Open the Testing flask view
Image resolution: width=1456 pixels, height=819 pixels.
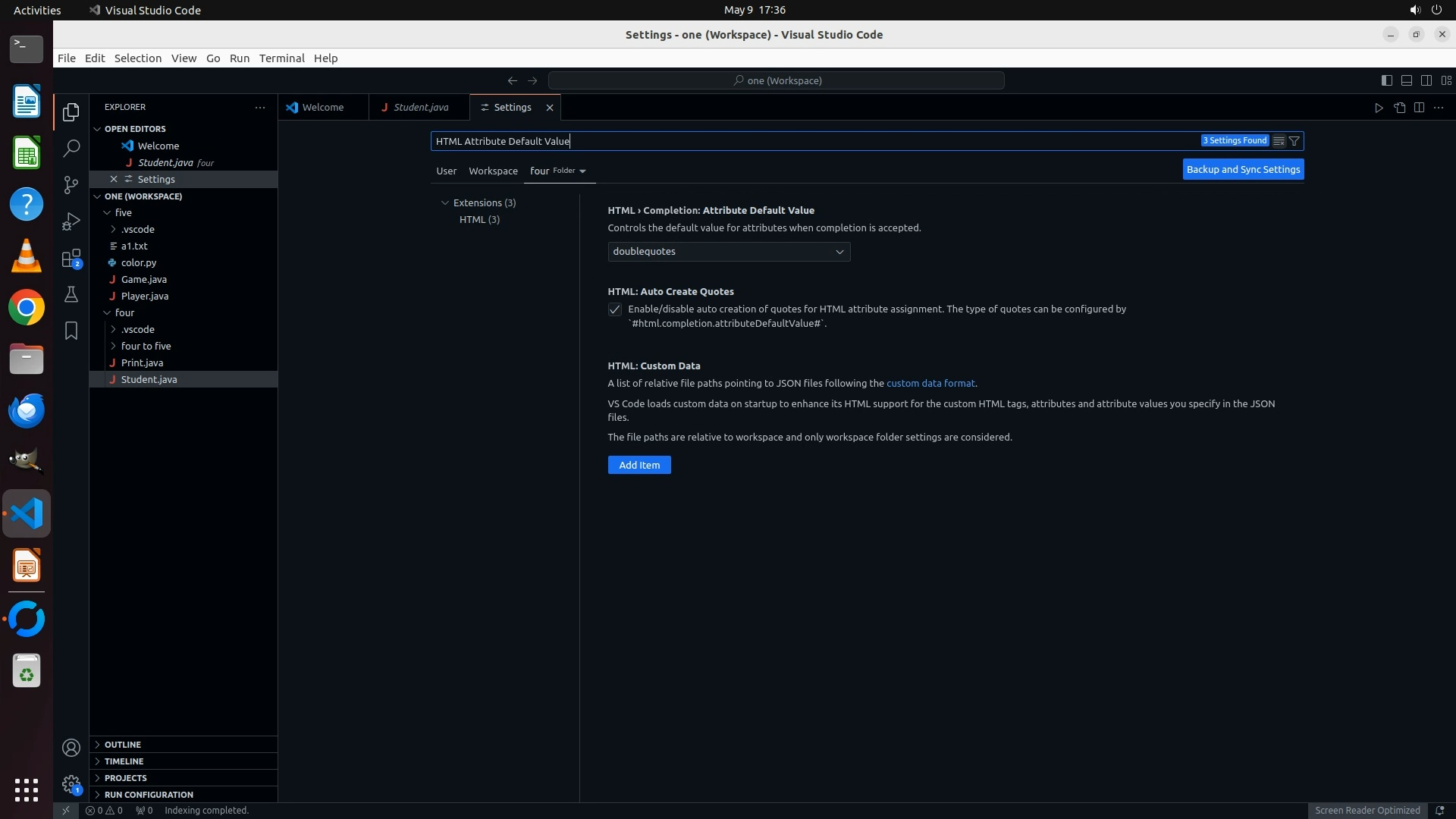pos(71,294)
